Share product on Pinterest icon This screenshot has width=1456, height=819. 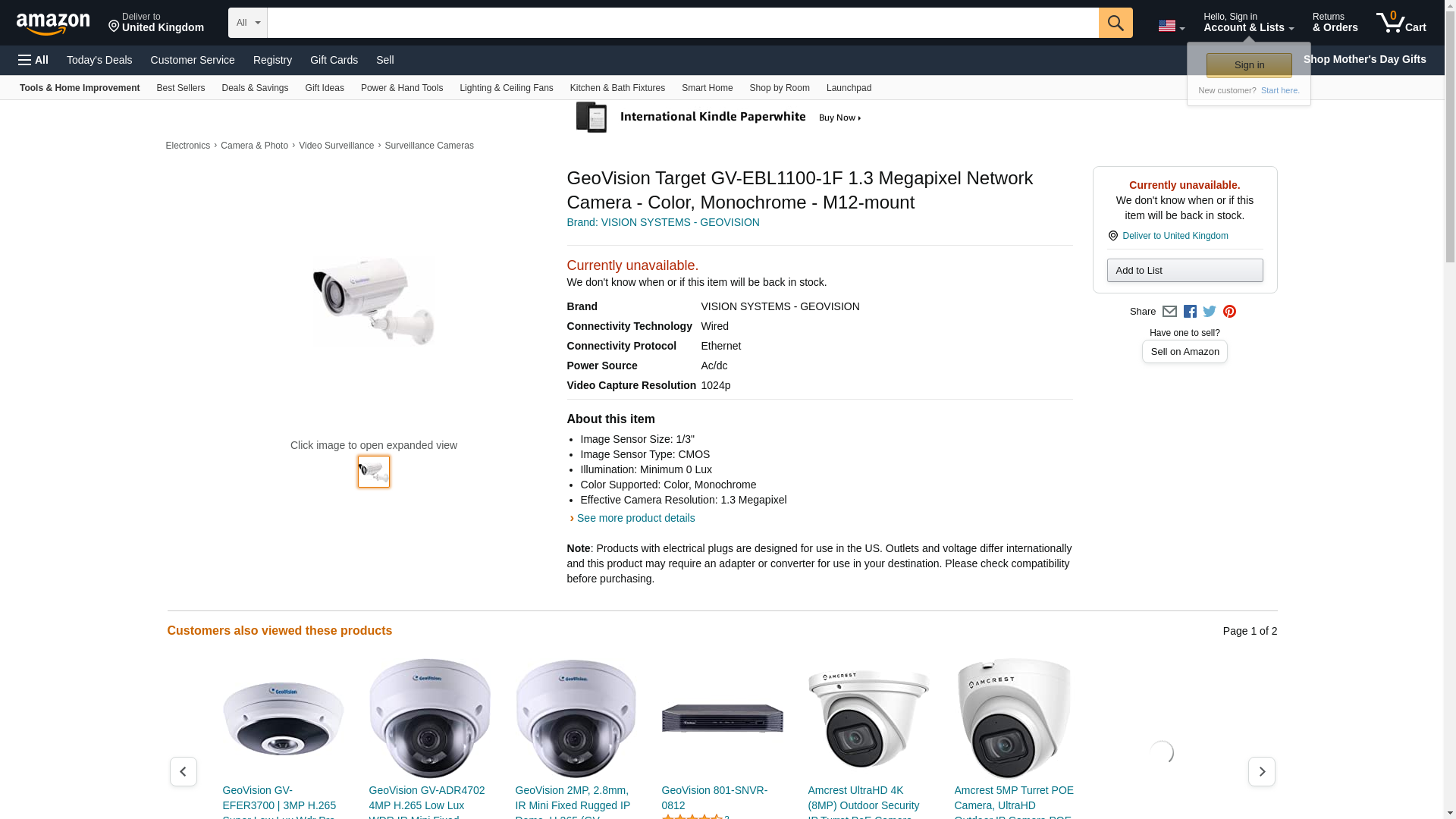pos(1229,312)
